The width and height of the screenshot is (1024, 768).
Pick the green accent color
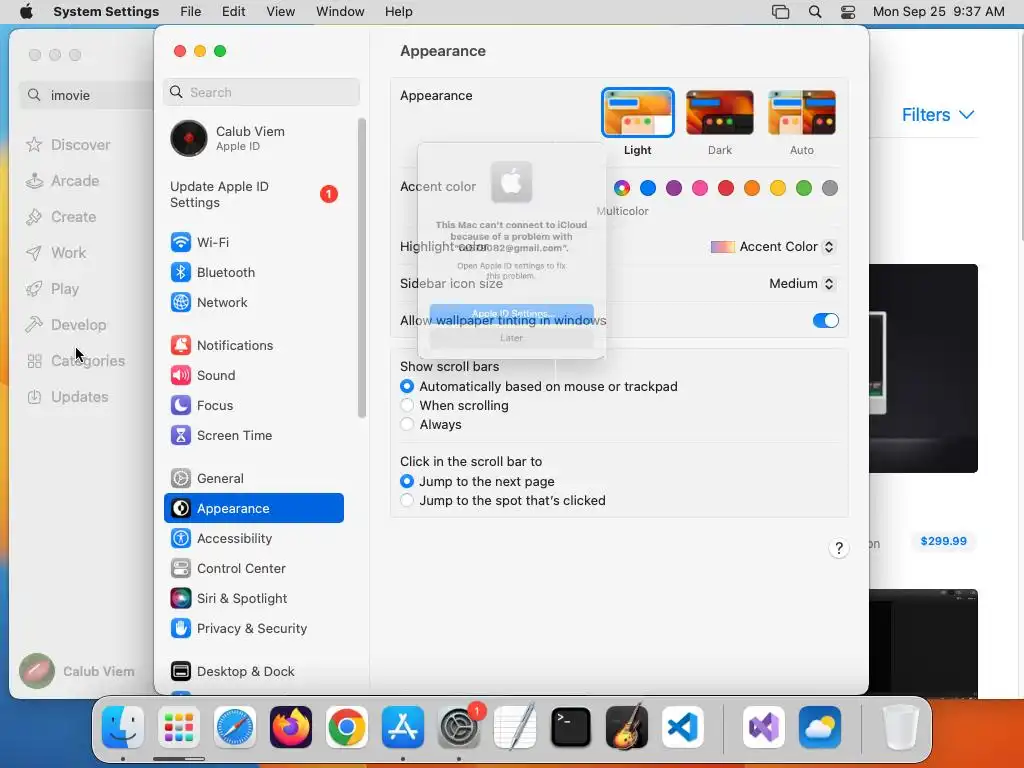804,188
